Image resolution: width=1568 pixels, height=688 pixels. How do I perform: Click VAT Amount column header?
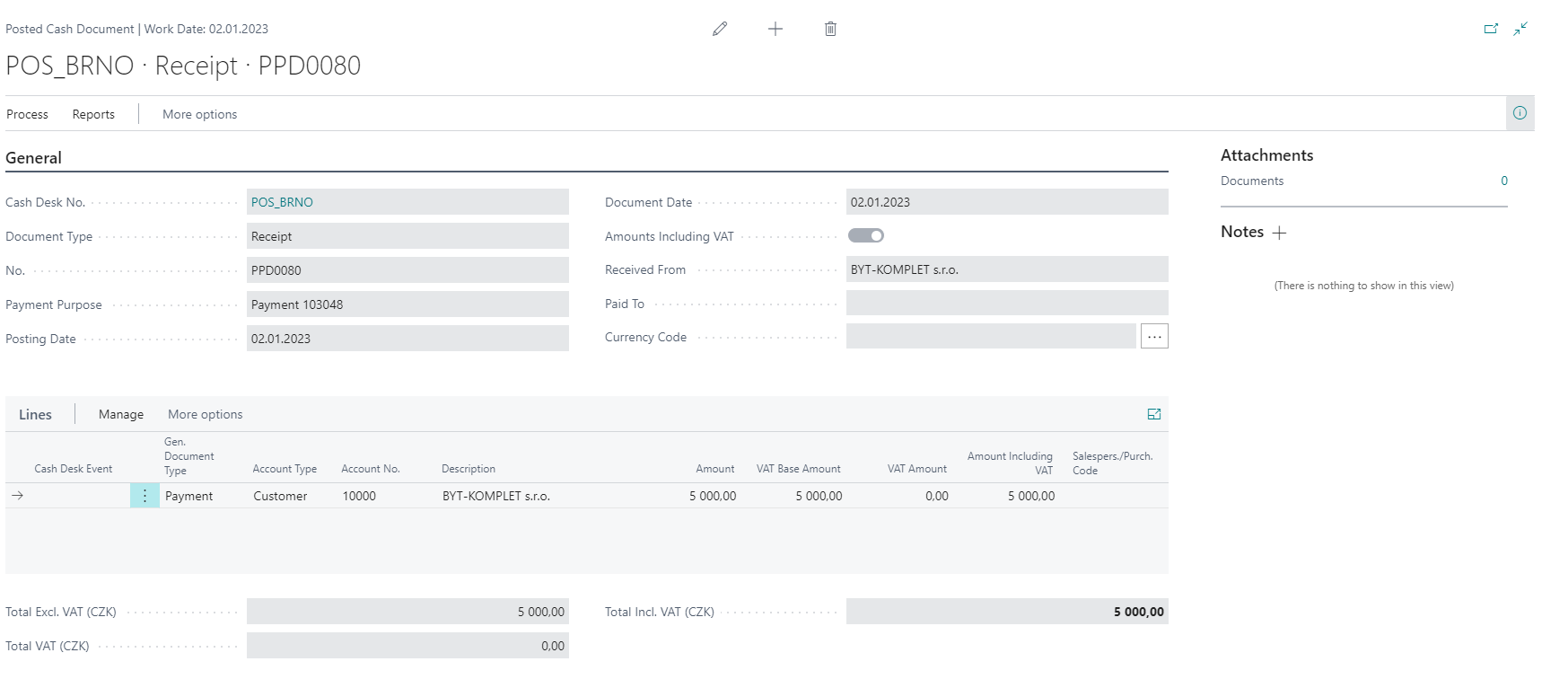[916, 469]
